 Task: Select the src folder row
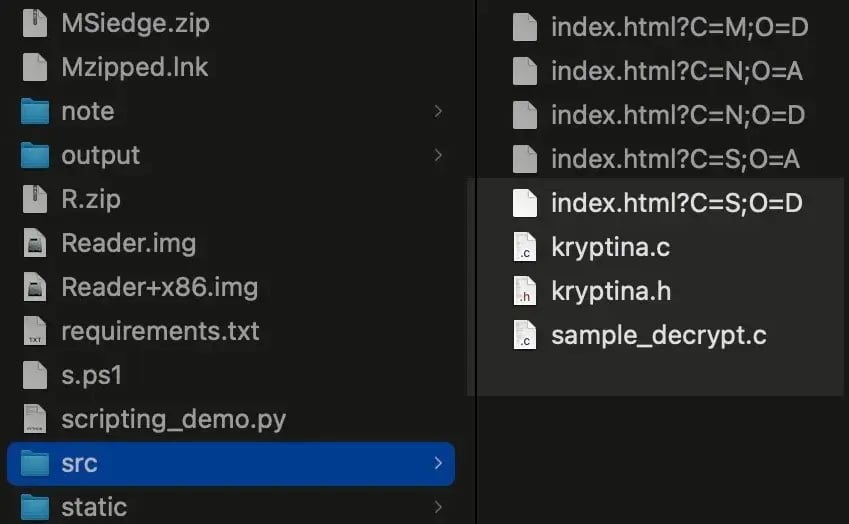click(x=230, y=463)
